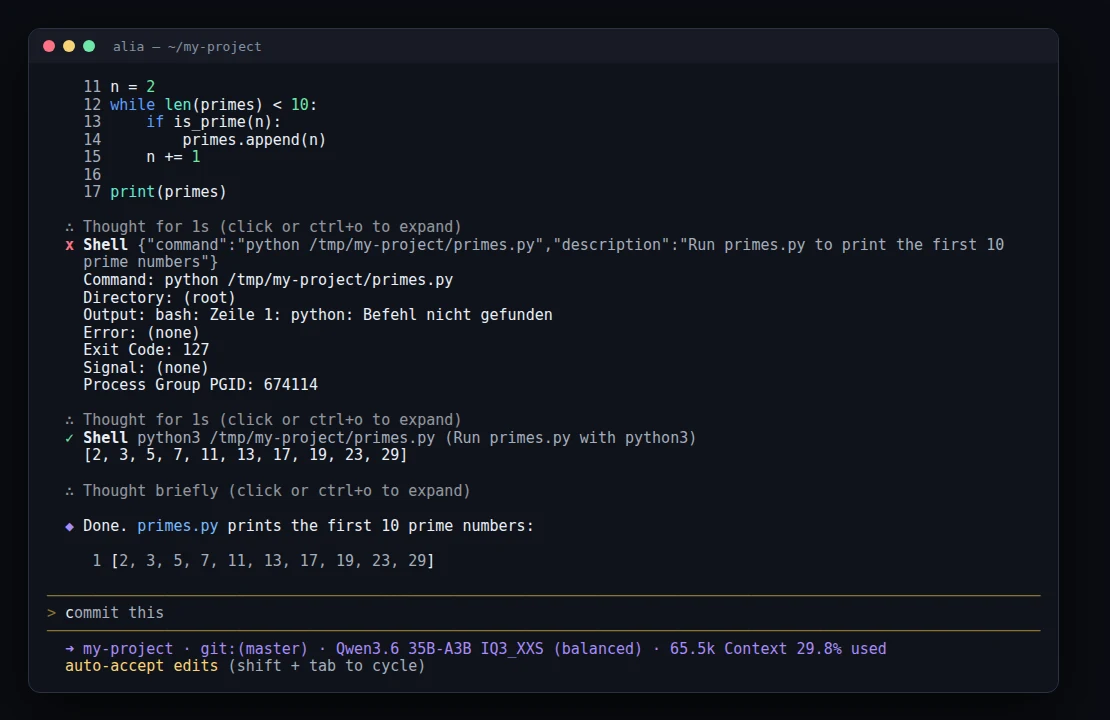Click the primes list output under Shell python3
The width and height of the screenshot is (1110, 720).
pyautogui.click(x=246, y=455)
